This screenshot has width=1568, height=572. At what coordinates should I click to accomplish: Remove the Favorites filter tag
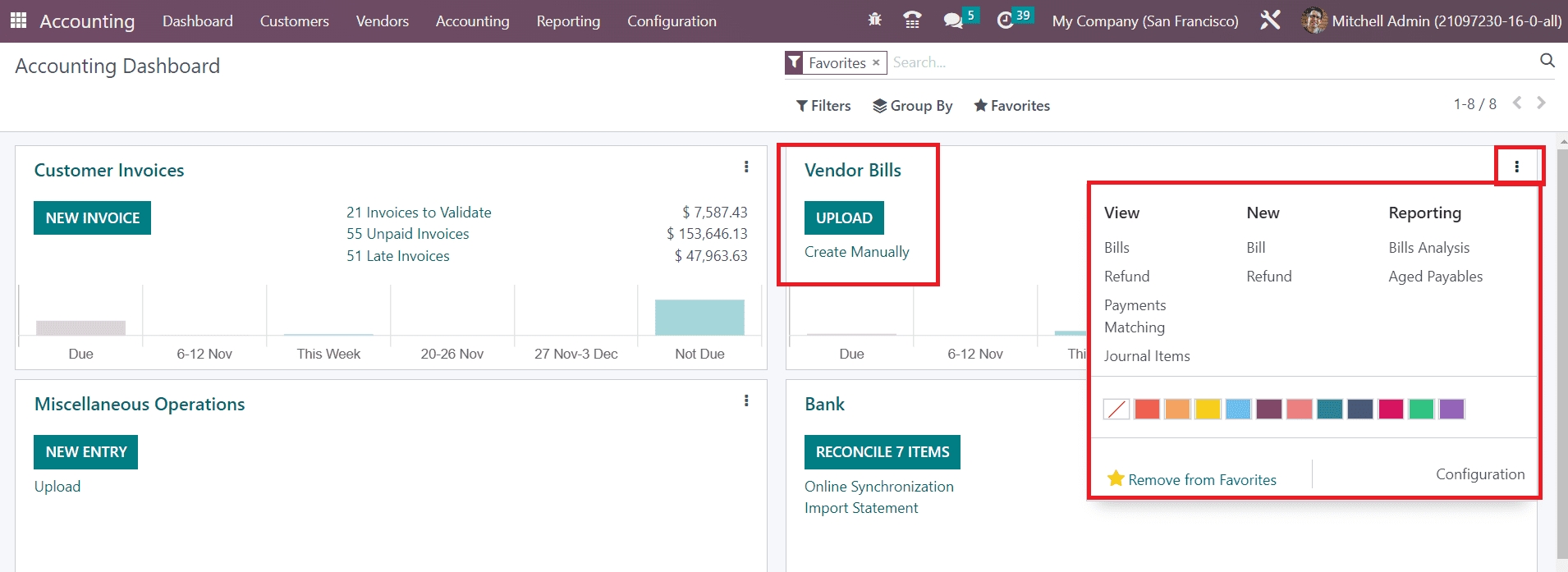[876, 62]
